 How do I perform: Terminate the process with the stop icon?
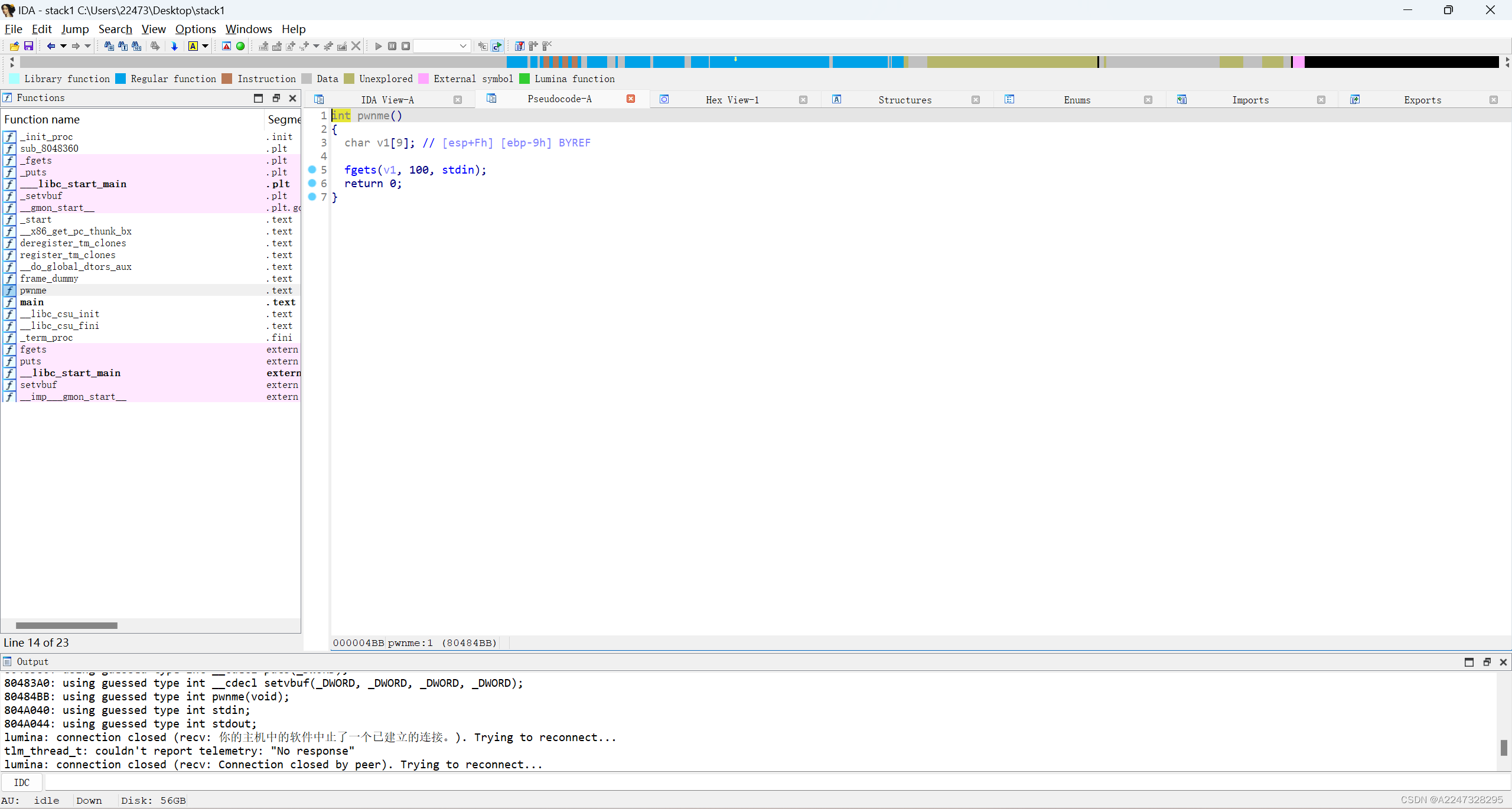406,46
